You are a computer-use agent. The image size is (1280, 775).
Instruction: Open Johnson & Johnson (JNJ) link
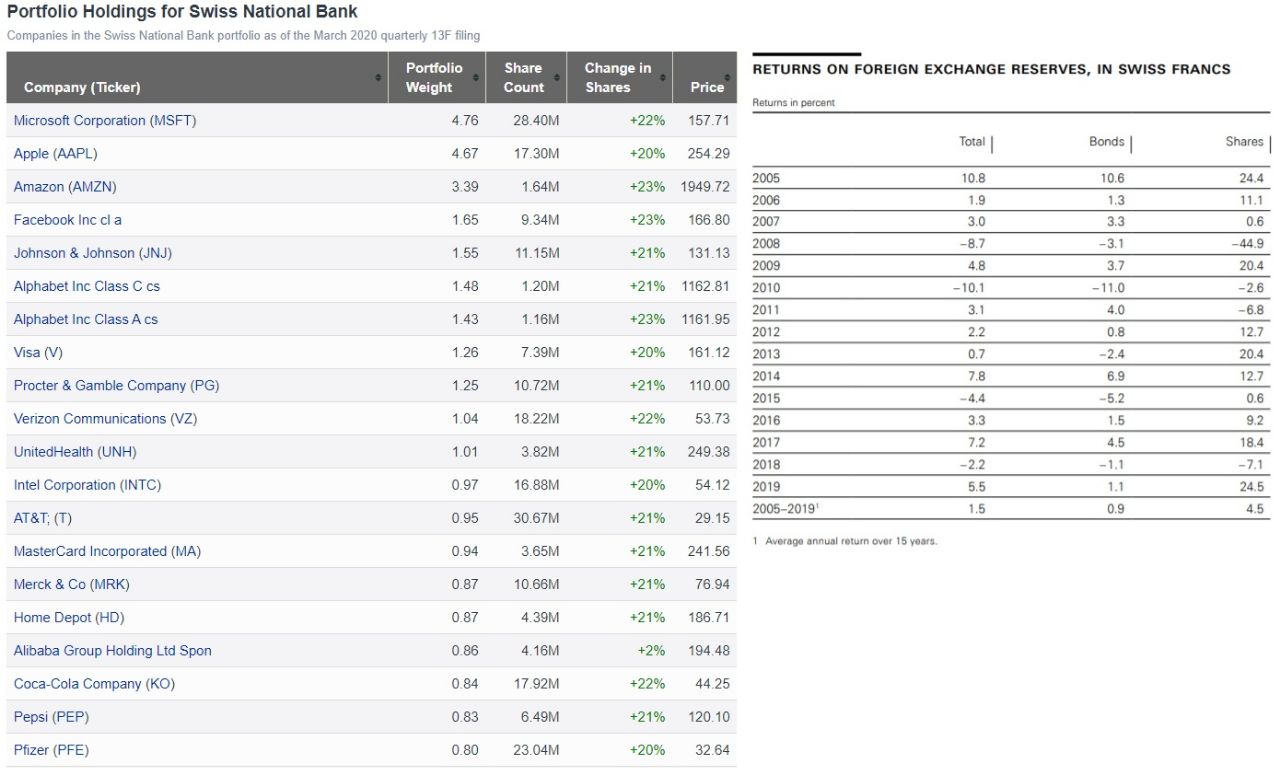93,252
